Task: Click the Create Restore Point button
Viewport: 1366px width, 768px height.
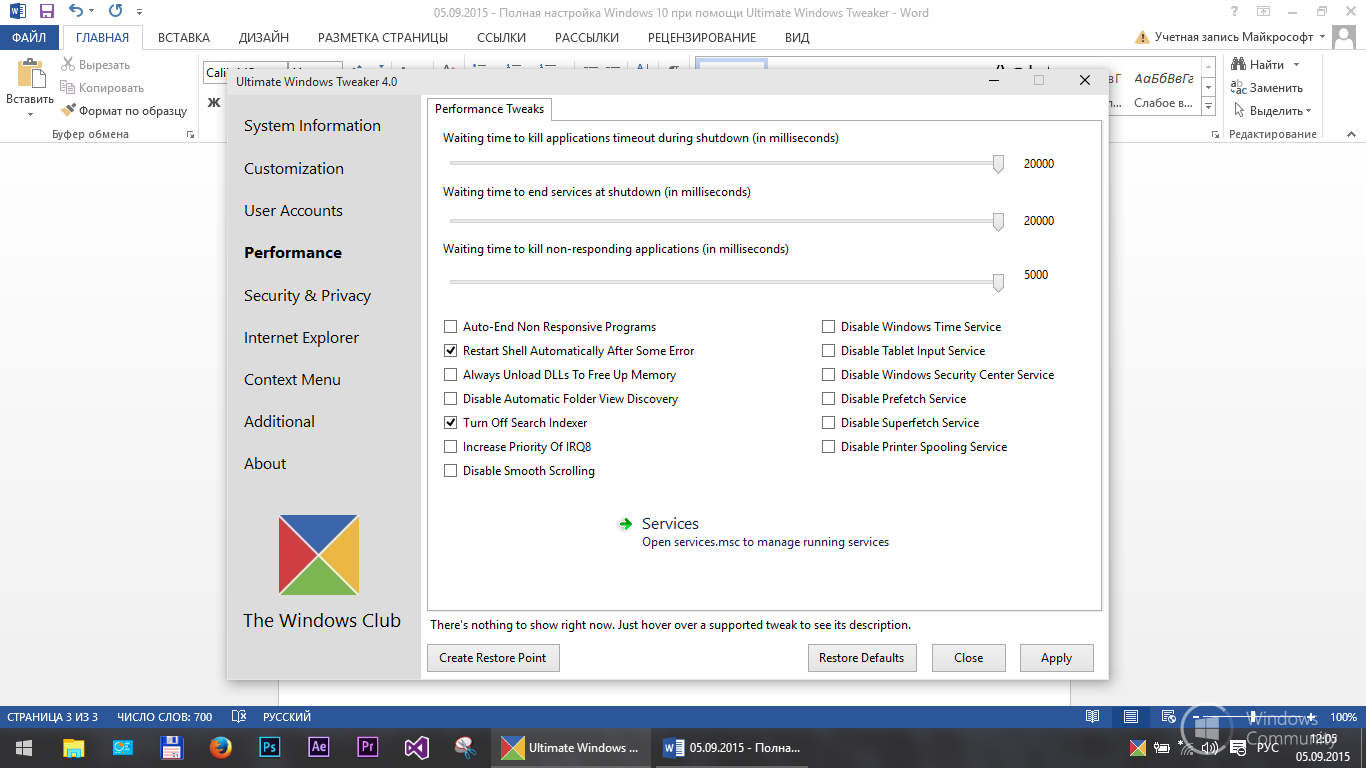Action: (493, 658)
